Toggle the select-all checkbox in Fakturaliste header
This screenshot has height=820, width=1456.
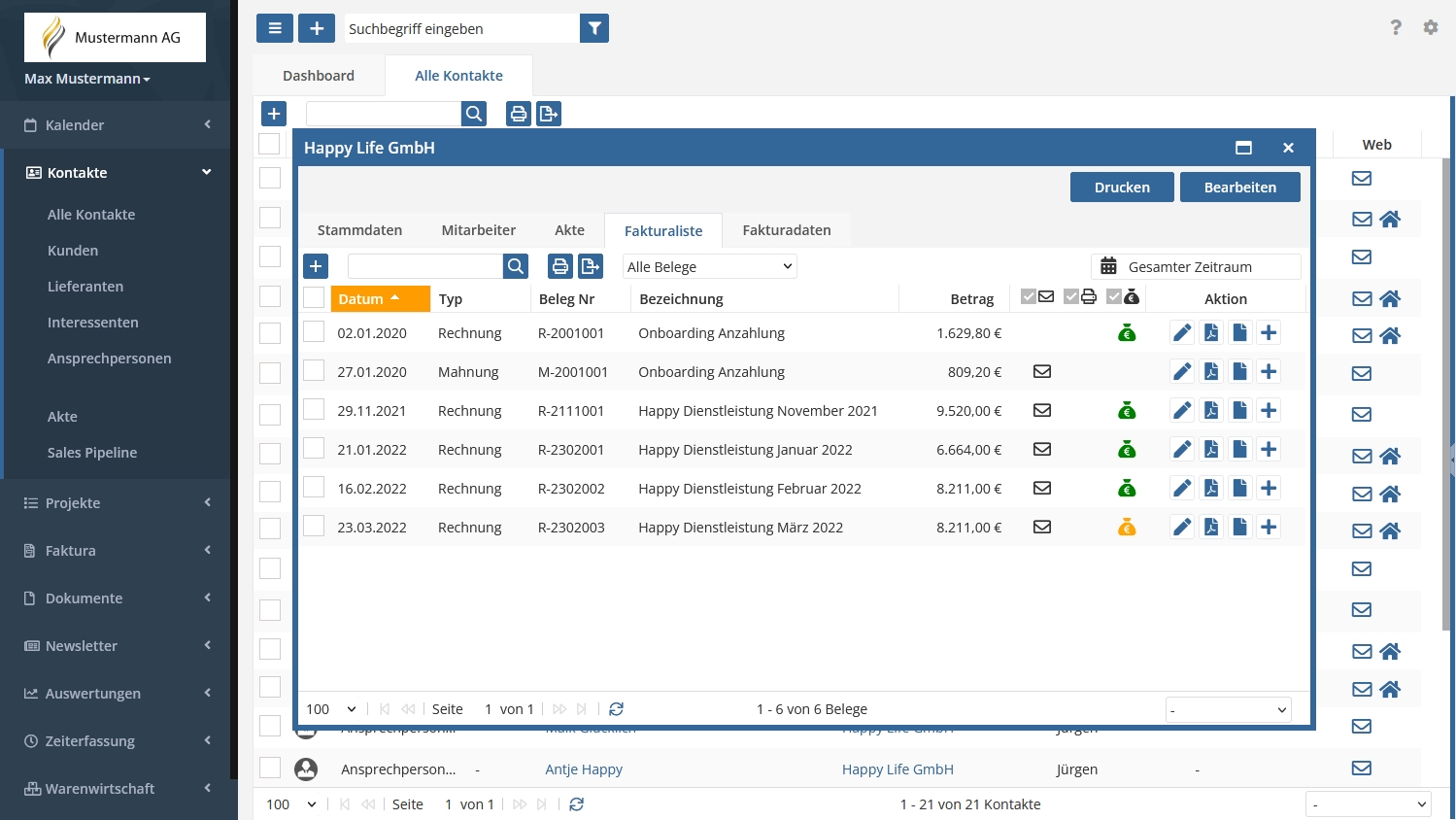click(314, 298)
